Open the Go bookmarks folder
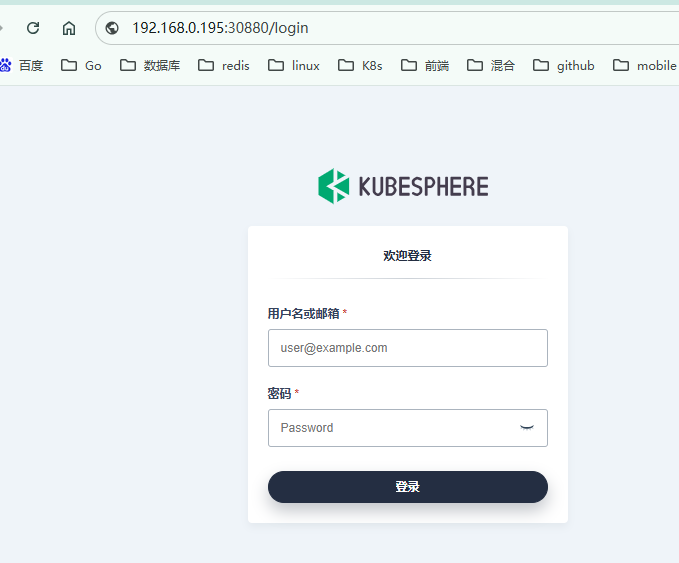 click(81, 65)
